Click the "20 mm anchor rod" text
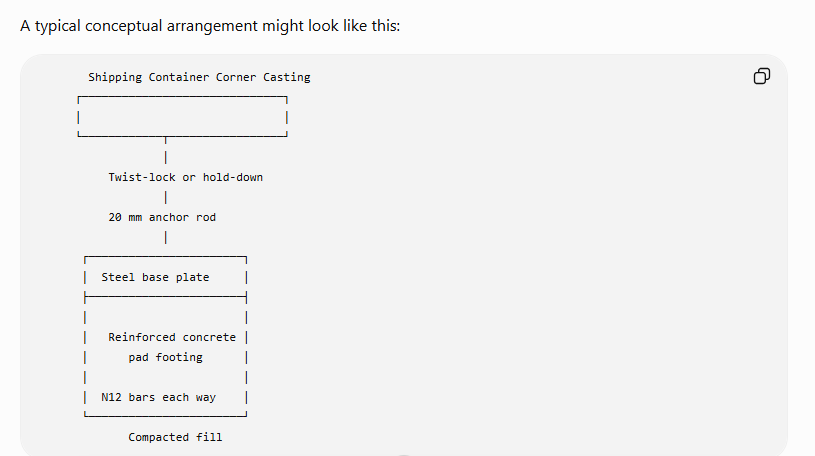 pos(162,217)
